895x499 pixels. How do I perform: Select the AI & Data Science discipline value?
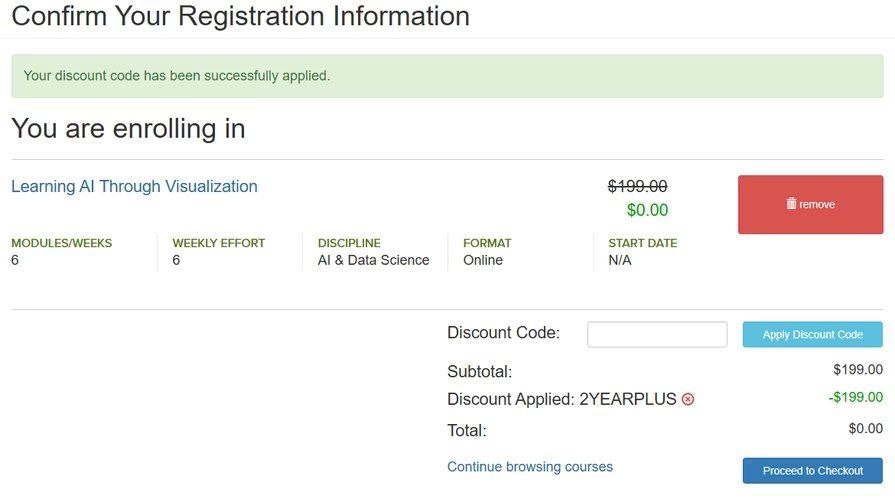point(373,260)
